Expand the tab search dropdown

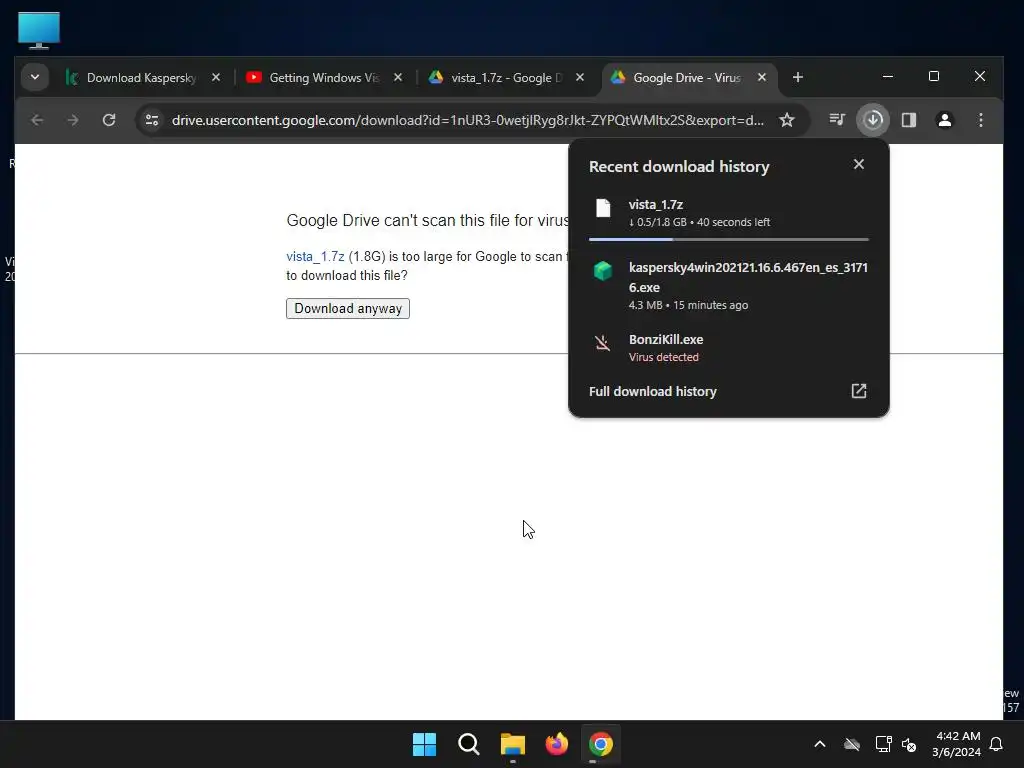(35, 78)
